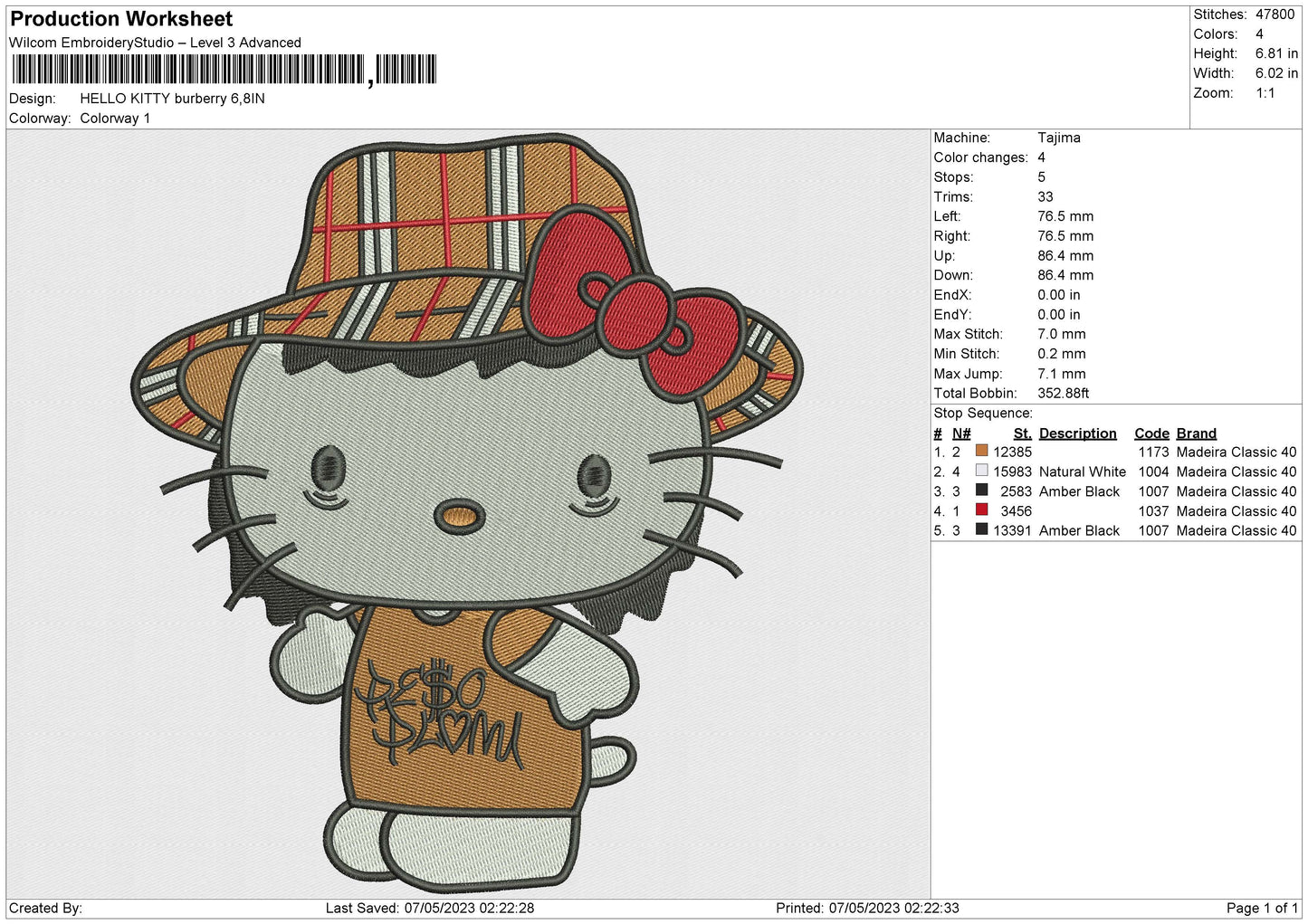Select the Max Jump value '7.1 mm'
Screen dimensions: 1308x924
pos(1062,374)
